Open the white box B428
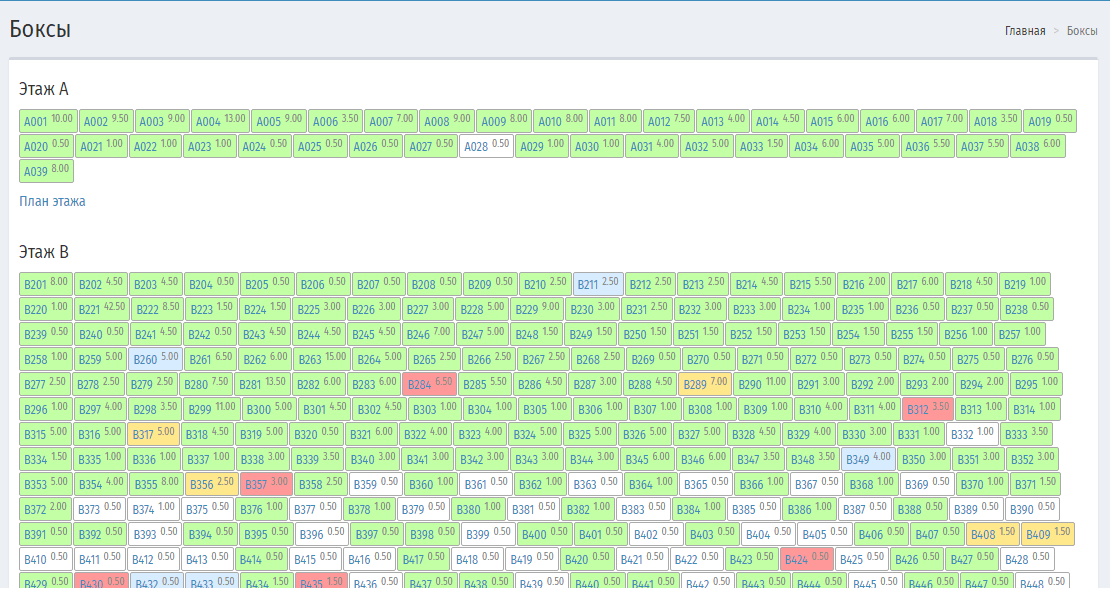This screenshot has height=590, width=1110. pos(1027,559)
